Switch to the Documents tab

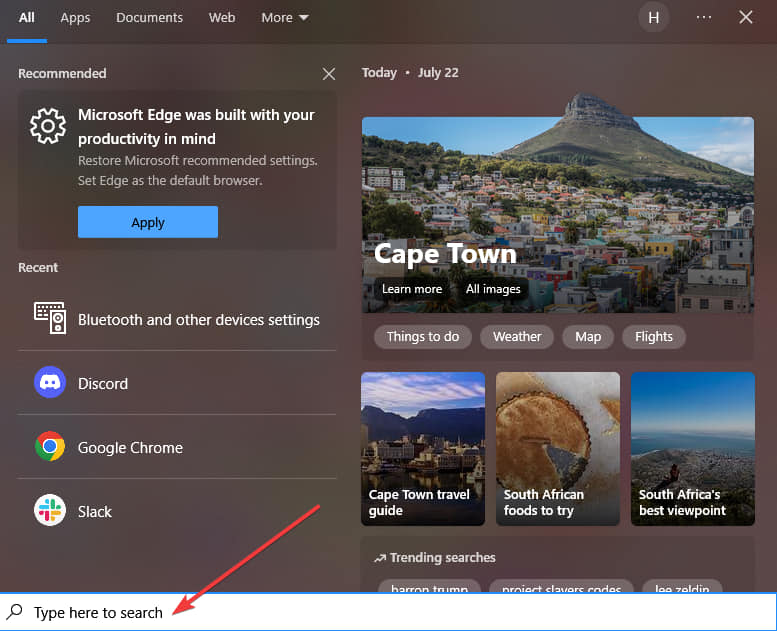click(149, 18)
